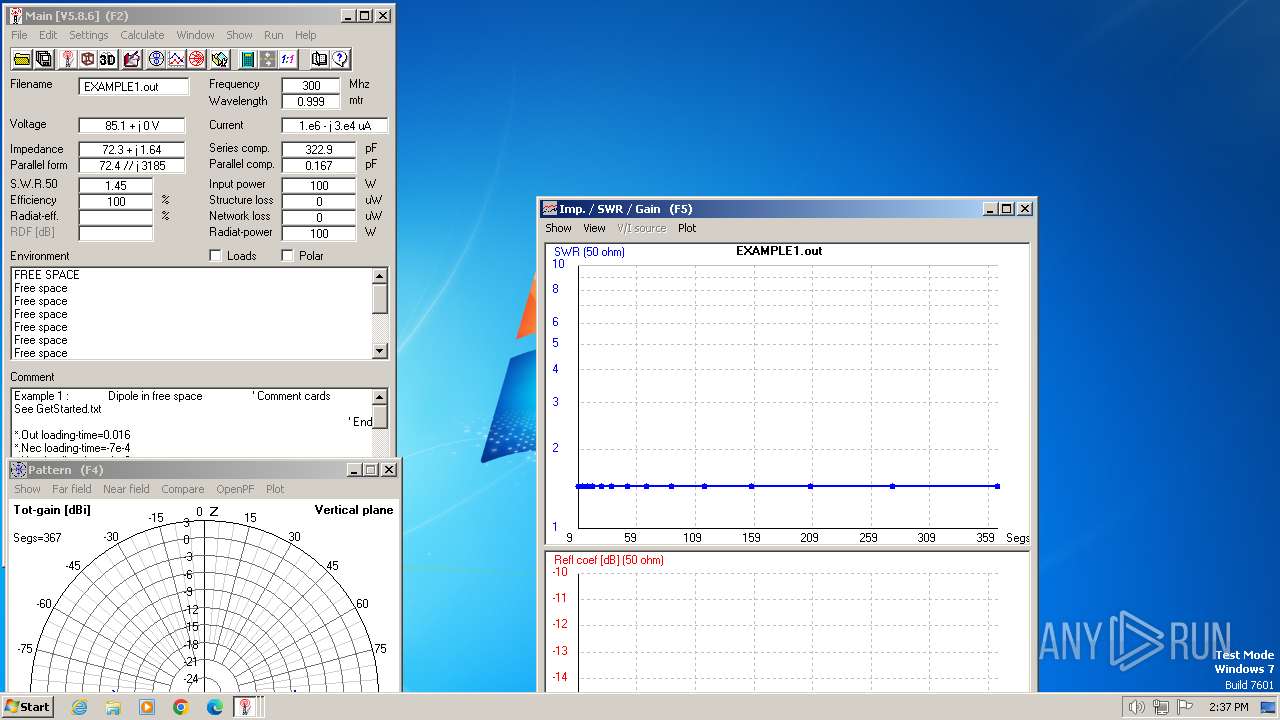Launch Google Chrome from taskbar
Screen dimensions: 1280x720
(x=181, y=707)
